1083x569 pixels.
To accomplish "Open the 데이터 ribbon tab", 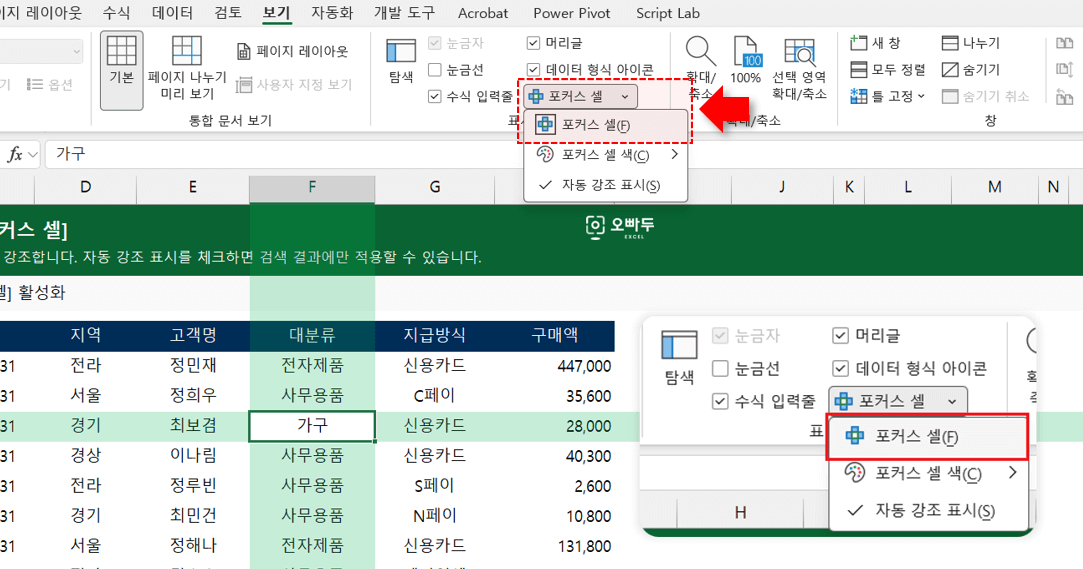I will click(172, 12).
